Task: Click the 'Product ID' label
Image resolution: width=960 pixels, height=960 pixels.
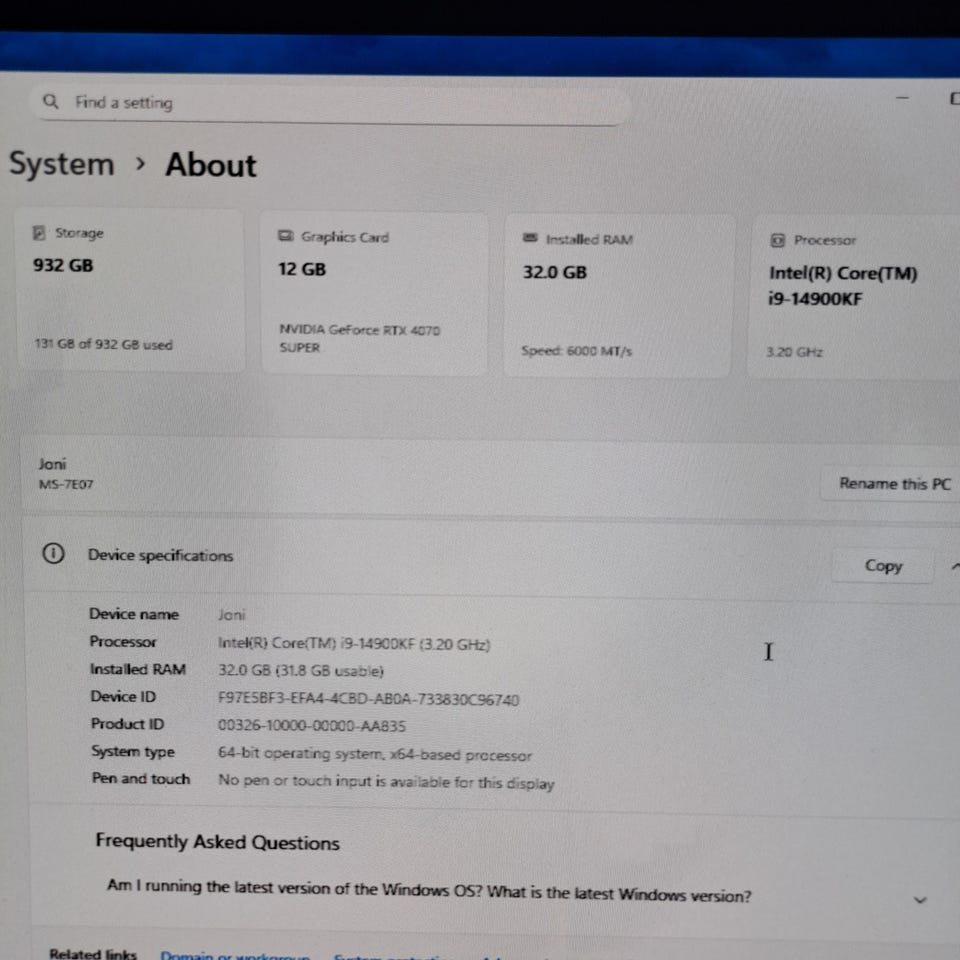Action: point(127,724)
